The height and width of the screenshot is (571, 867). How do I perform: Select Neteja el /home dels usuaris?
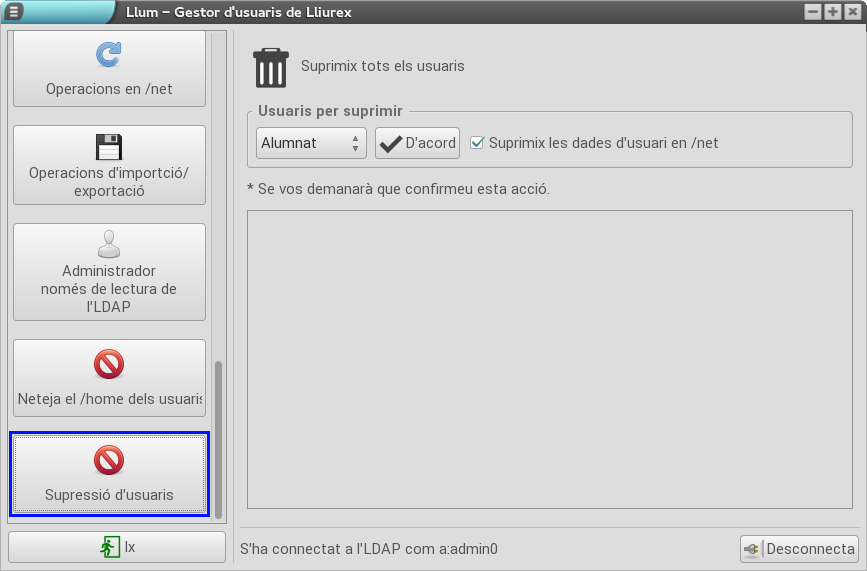(x=109, y=378)
